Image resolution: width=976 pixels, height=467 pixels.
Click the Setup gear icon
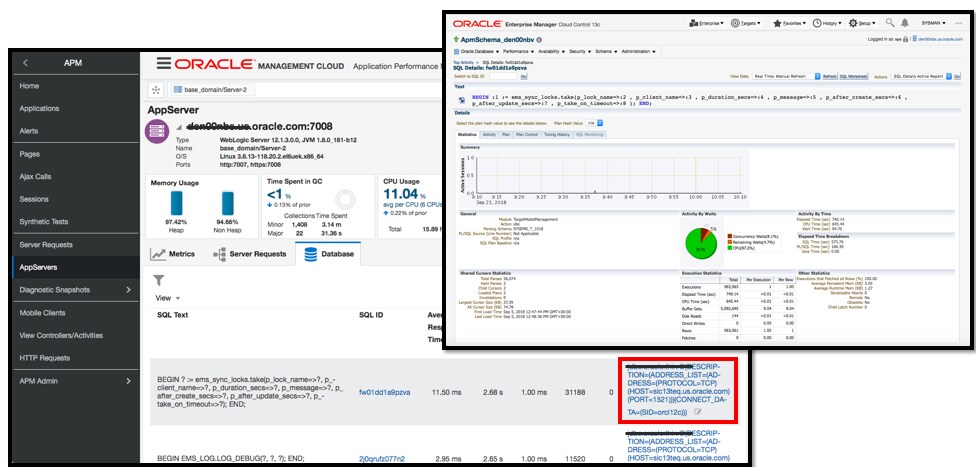tap(853, 23)
